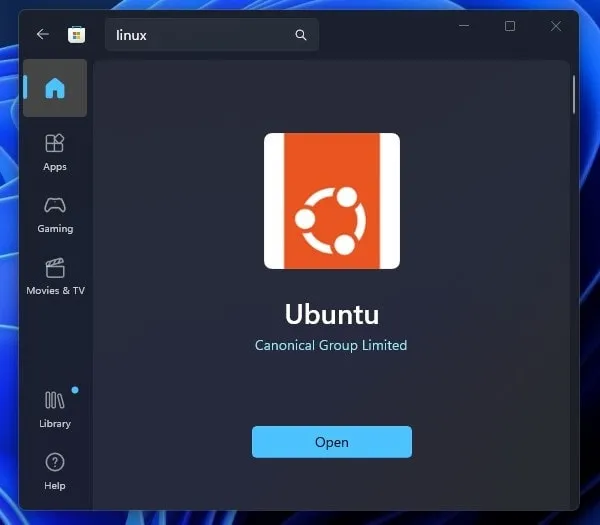Viewport: 600px width, 525px height.
Task: Click the Ubuntu app title text
Action: pyautogui.click(x=331, y=314)
